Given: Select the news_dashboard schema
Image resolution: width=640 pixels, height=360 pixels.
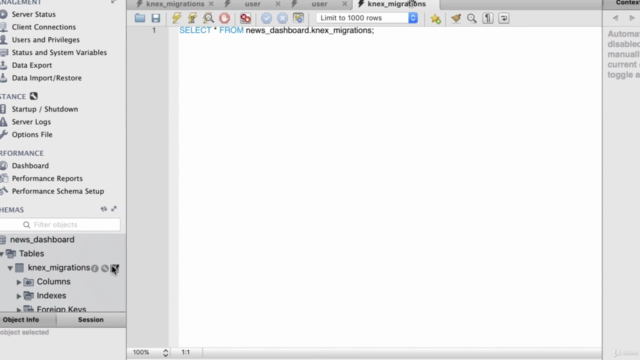Looking at the screenshot, I should (42, 240).
